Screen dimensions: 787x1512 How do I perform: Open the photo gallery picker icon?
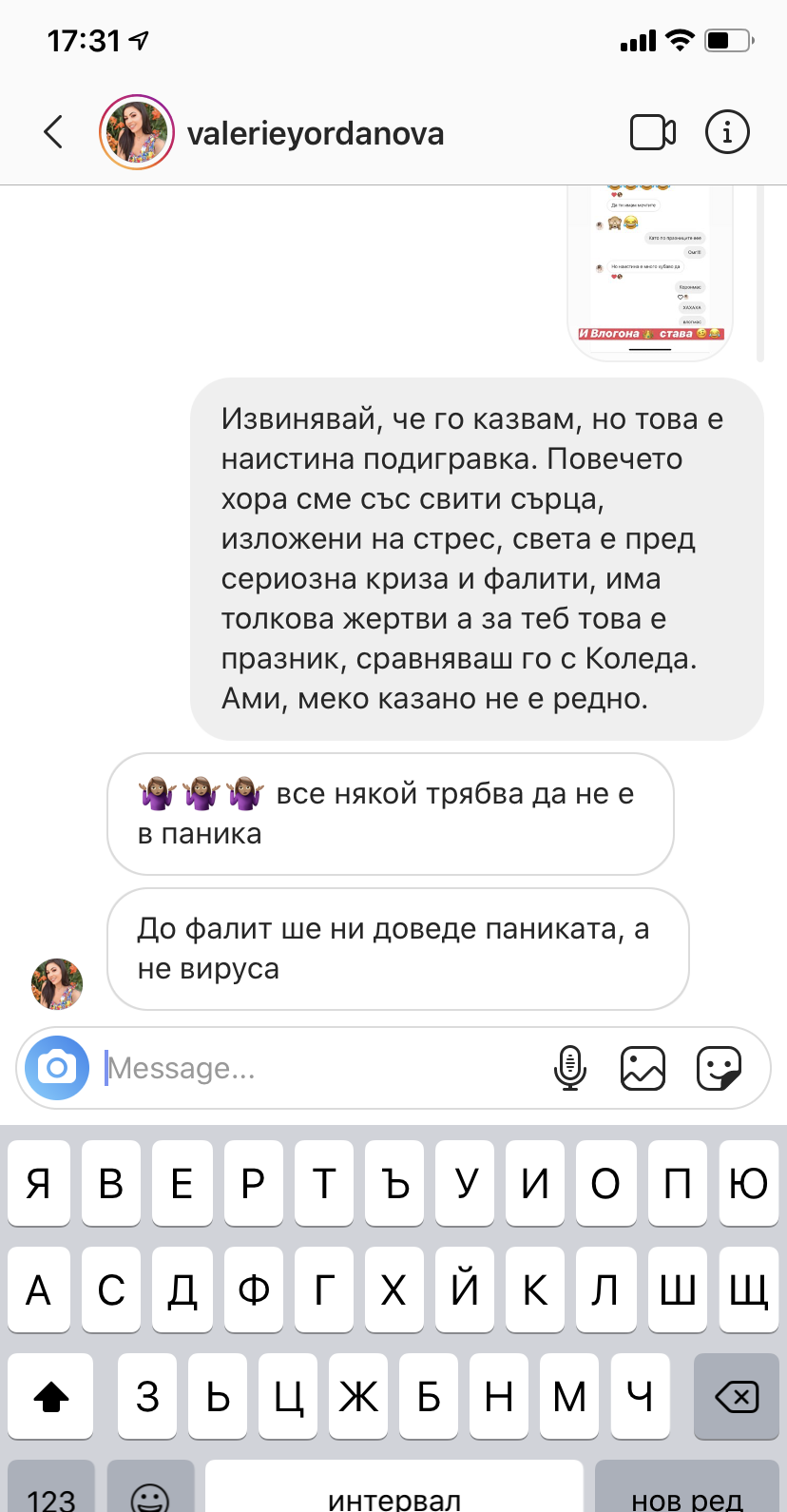pos(643,1068)
